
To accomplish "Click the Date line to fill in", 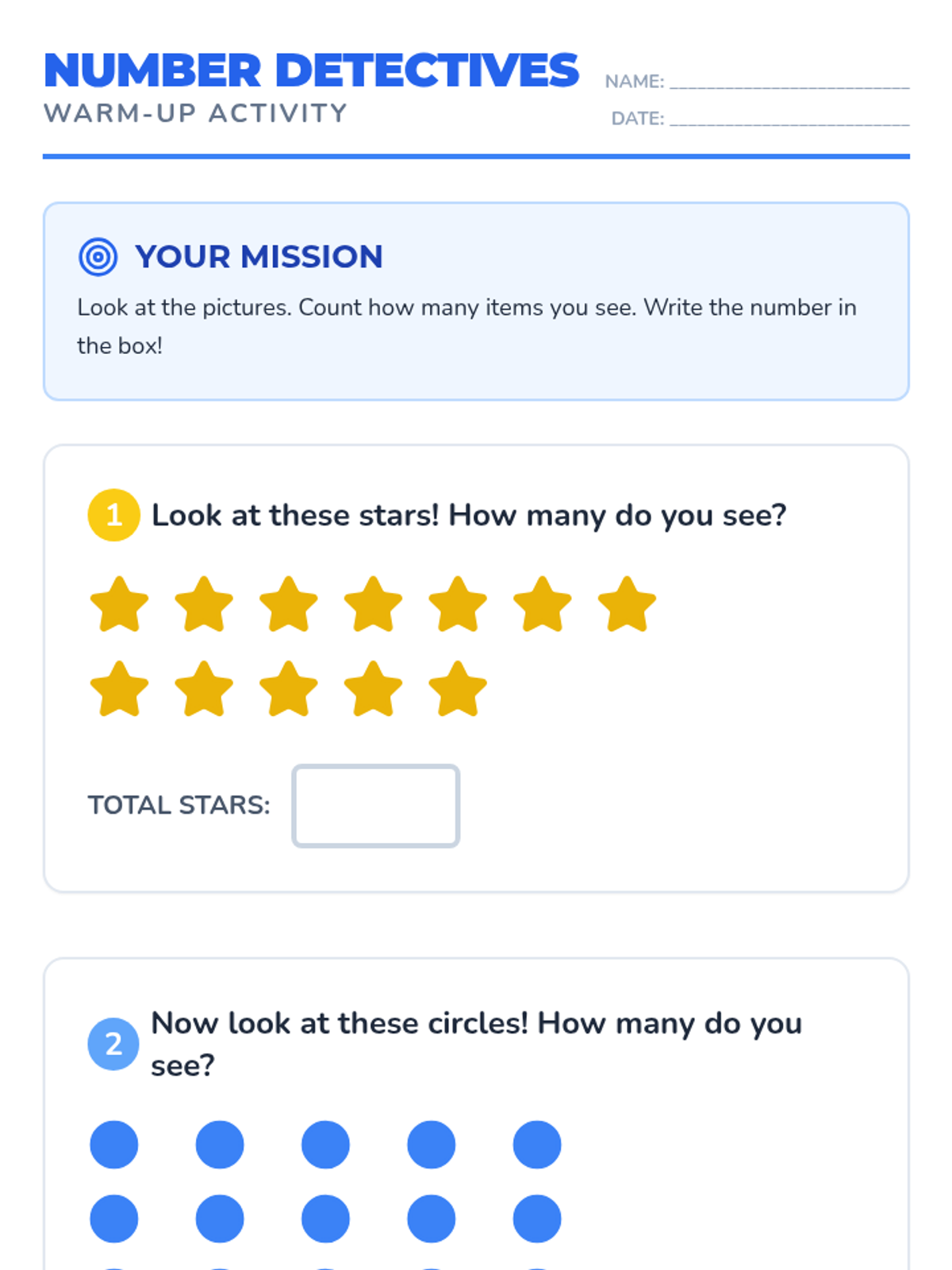I will tap(789, 118).
